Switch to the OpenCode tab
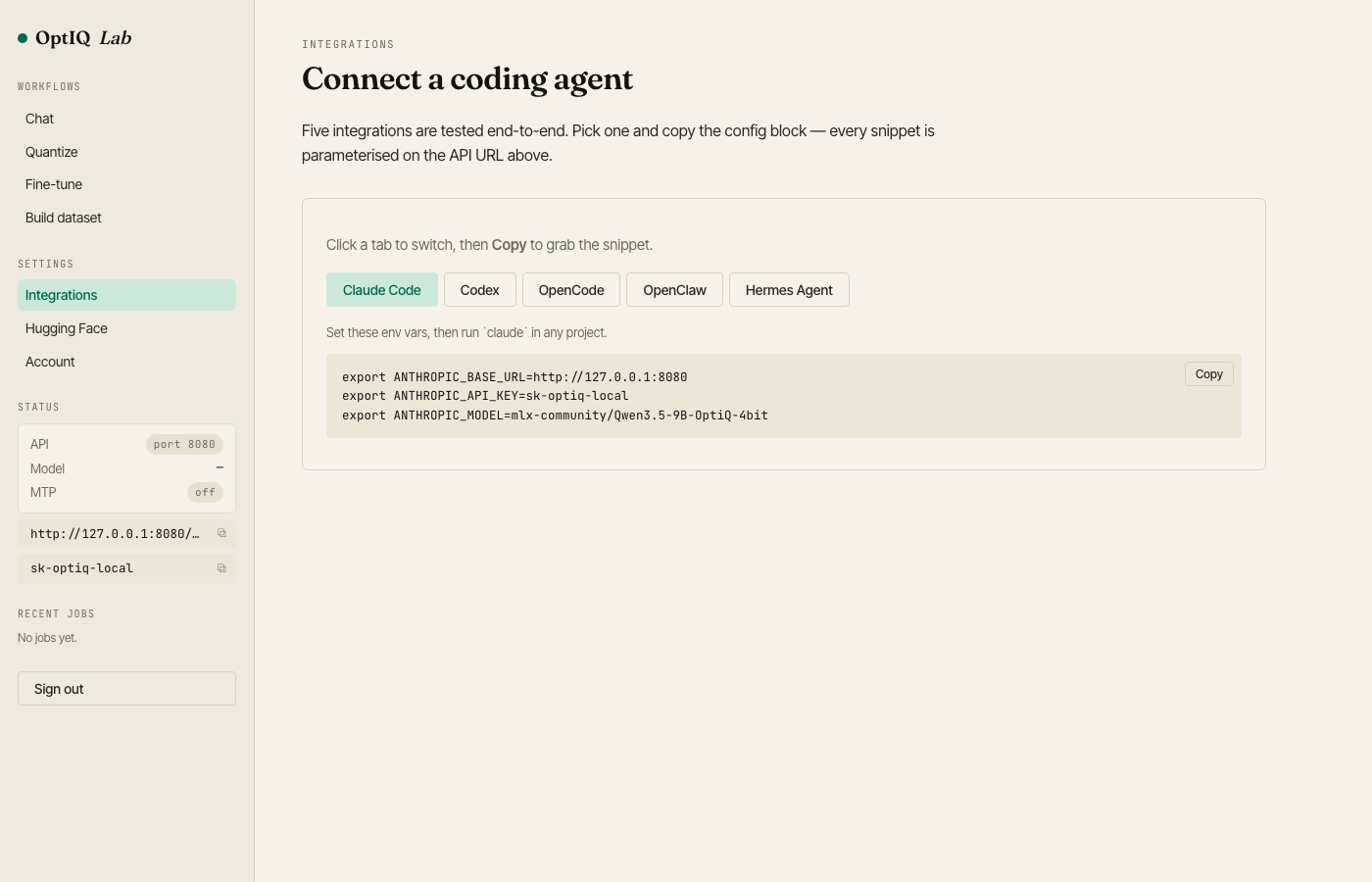Viewport: 1372px width, 882px height. coord(571,290)
